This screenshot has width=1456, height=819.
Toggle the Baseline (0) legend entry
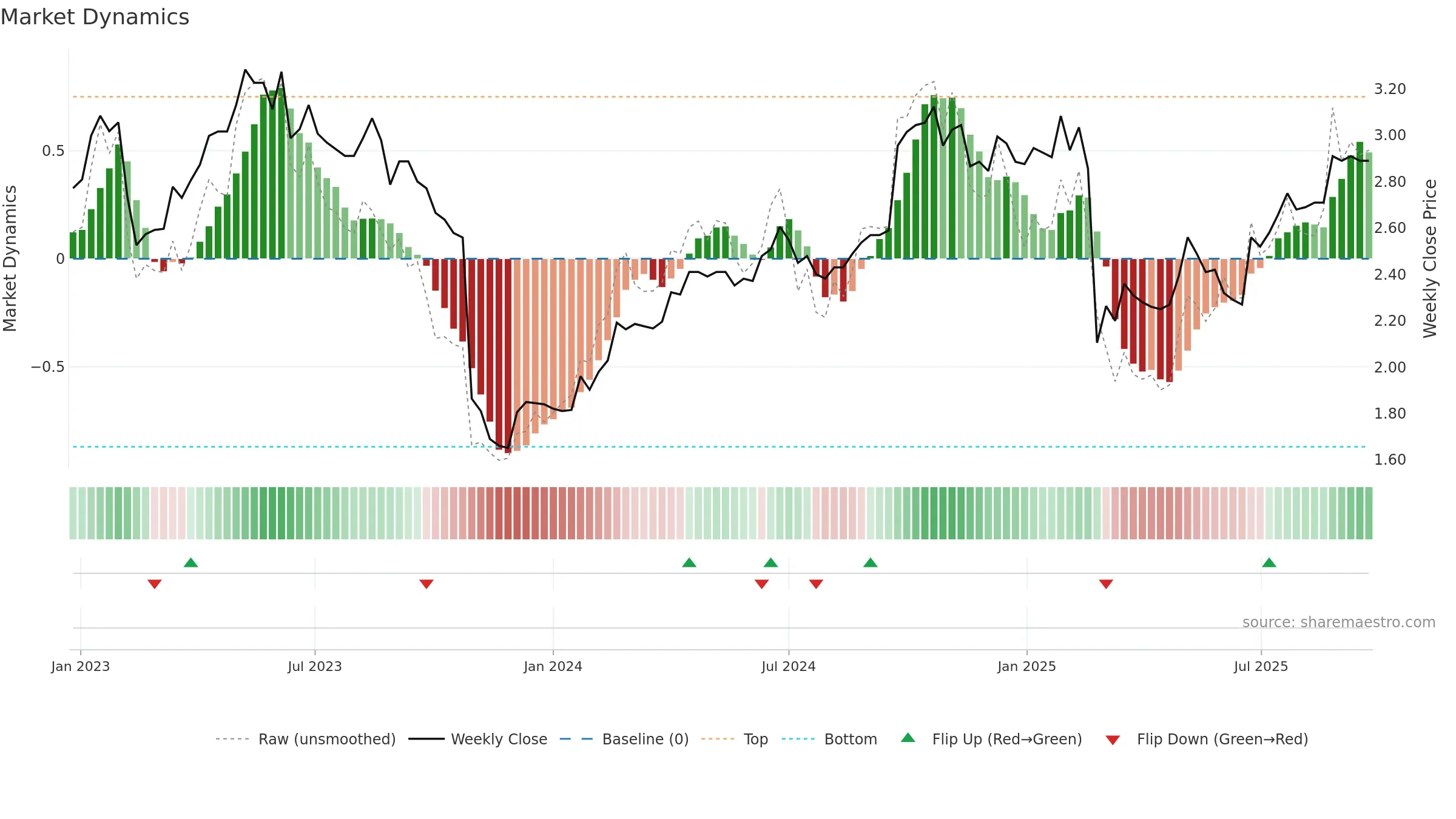pyautogui.click(x=624, y=739)
